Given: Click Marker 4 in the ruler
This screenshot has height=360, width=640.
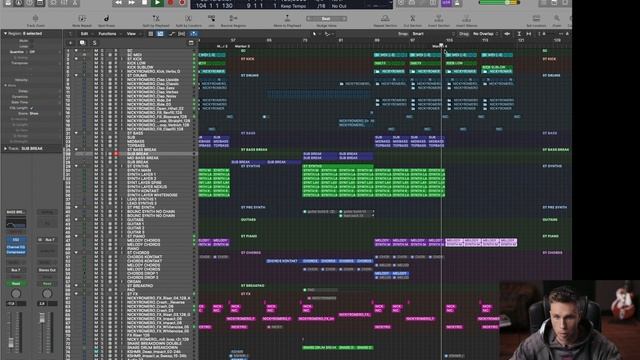Looking at the screenshot, I should [439, 46].
